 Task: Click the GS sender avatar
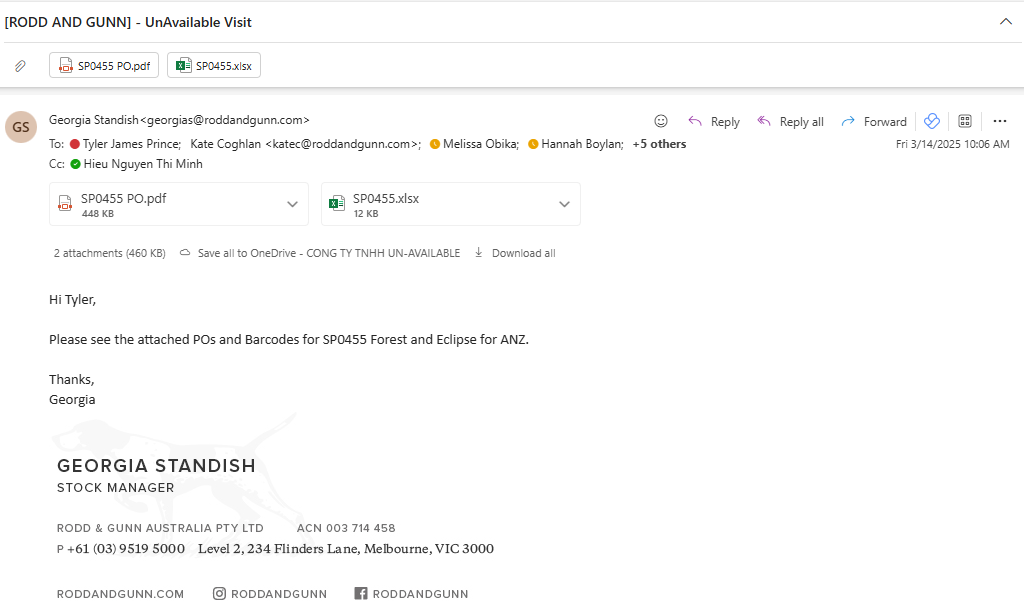(21, 127)
